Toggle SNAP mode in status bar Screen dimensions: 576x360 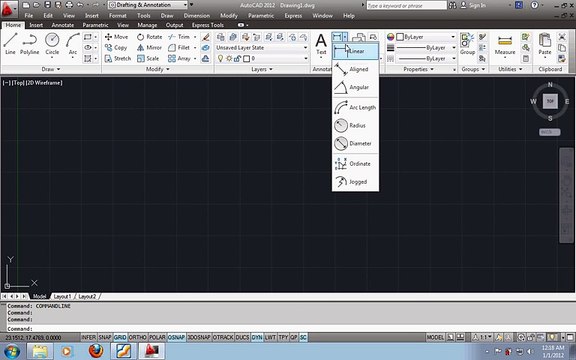point(105,337)
